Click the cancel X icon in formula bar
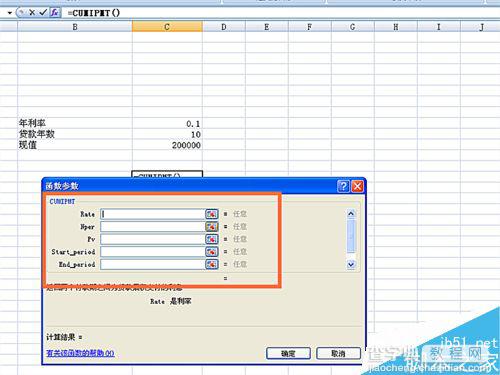 click(32, 13)
